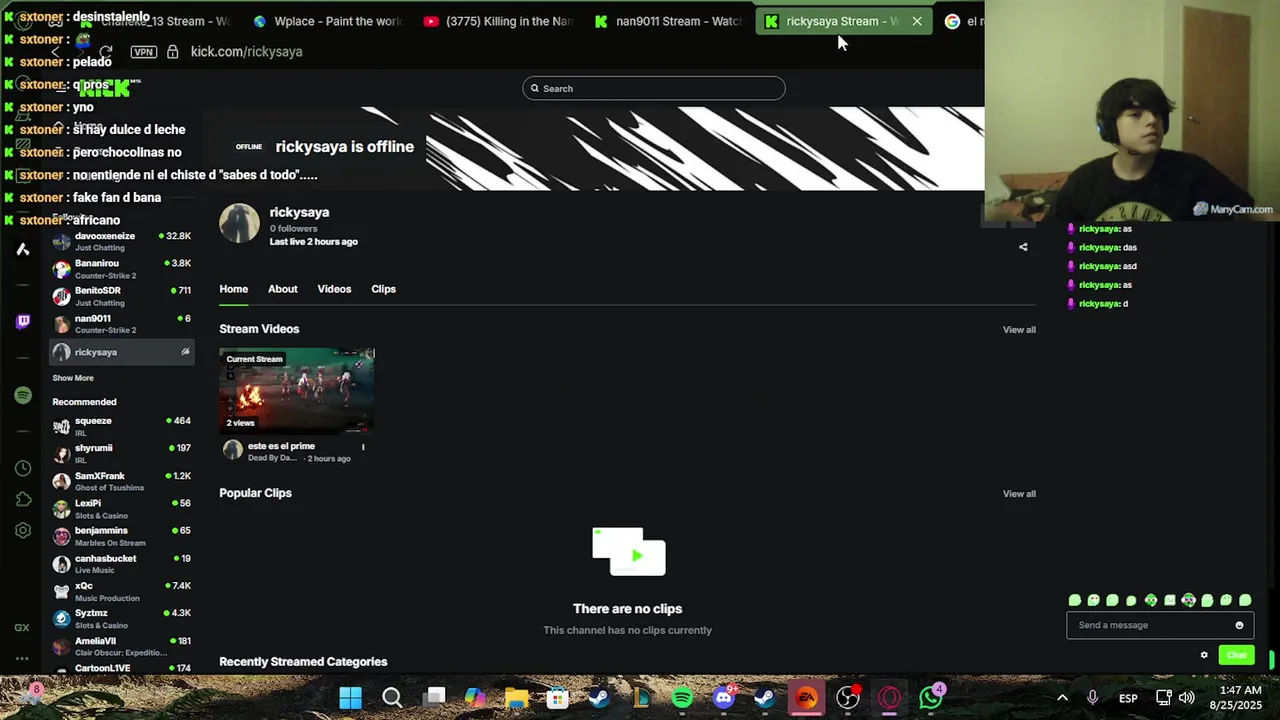Screen dimensions: 1280x720
Task: Select rickysaya in followed list
Action: pyautogui.click(x=121, y=352)
